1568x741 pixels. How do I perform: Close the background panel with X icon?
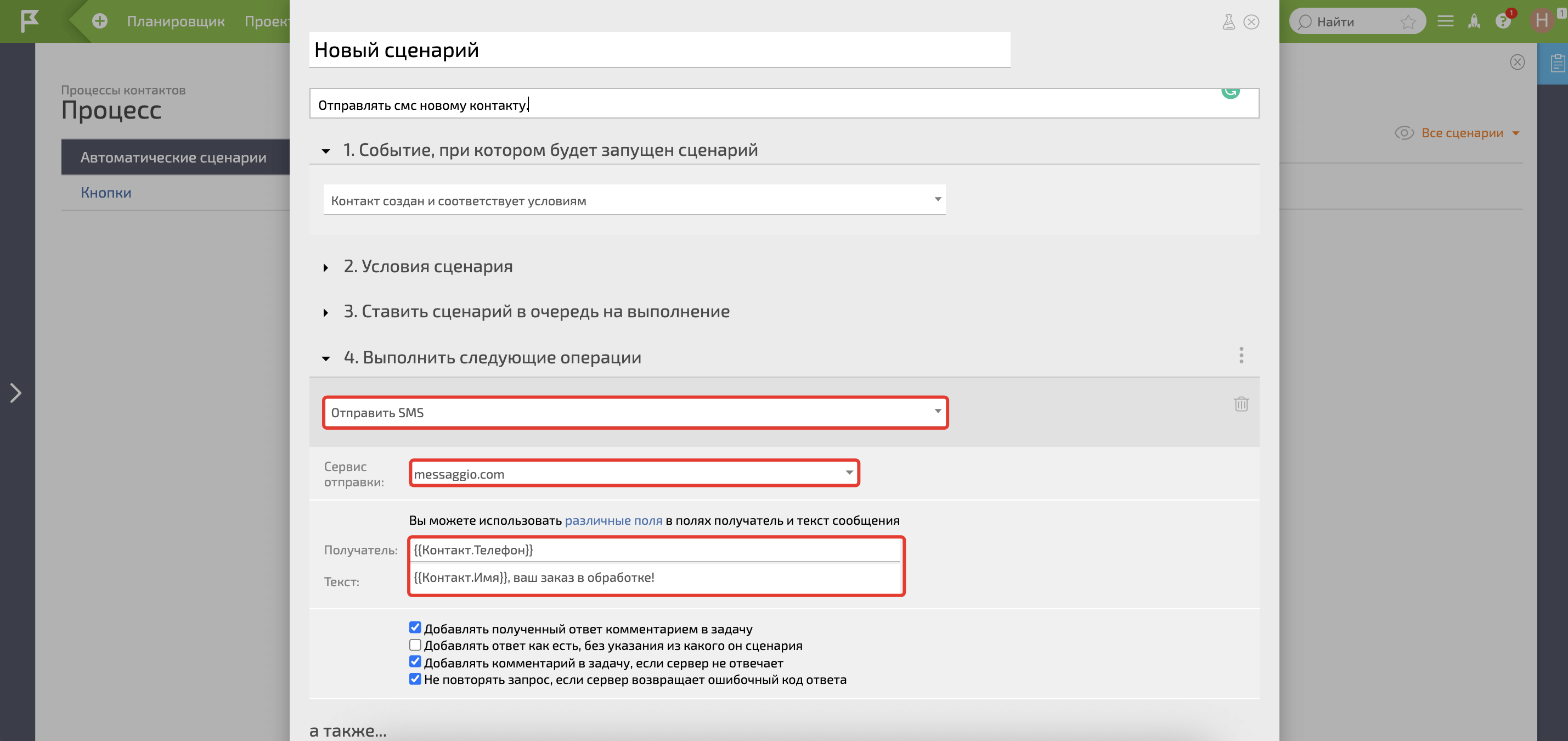click(x=1517, y=62)
